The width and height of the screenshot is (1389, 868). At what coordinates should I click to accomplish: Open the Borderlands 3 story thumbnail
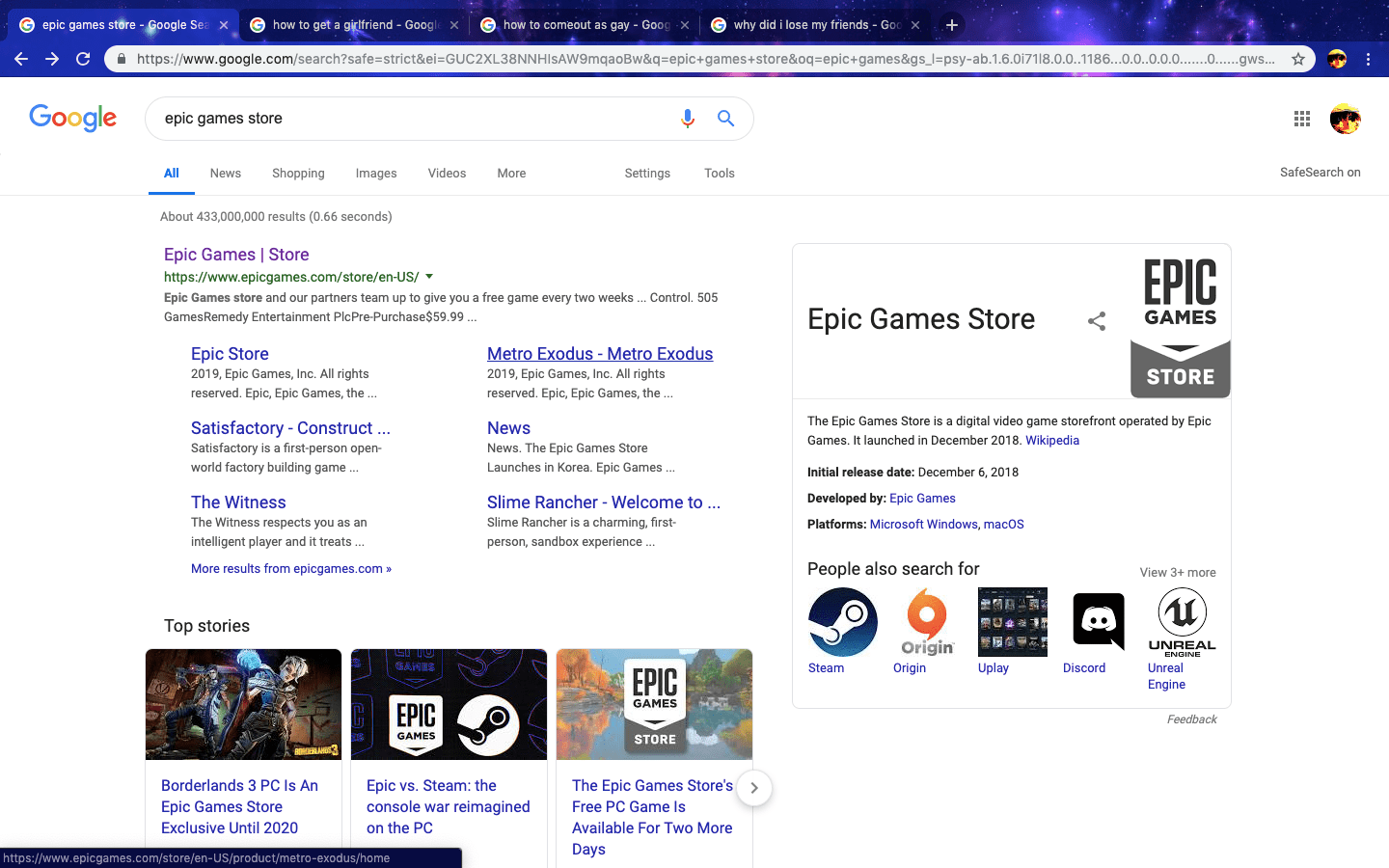243,705
